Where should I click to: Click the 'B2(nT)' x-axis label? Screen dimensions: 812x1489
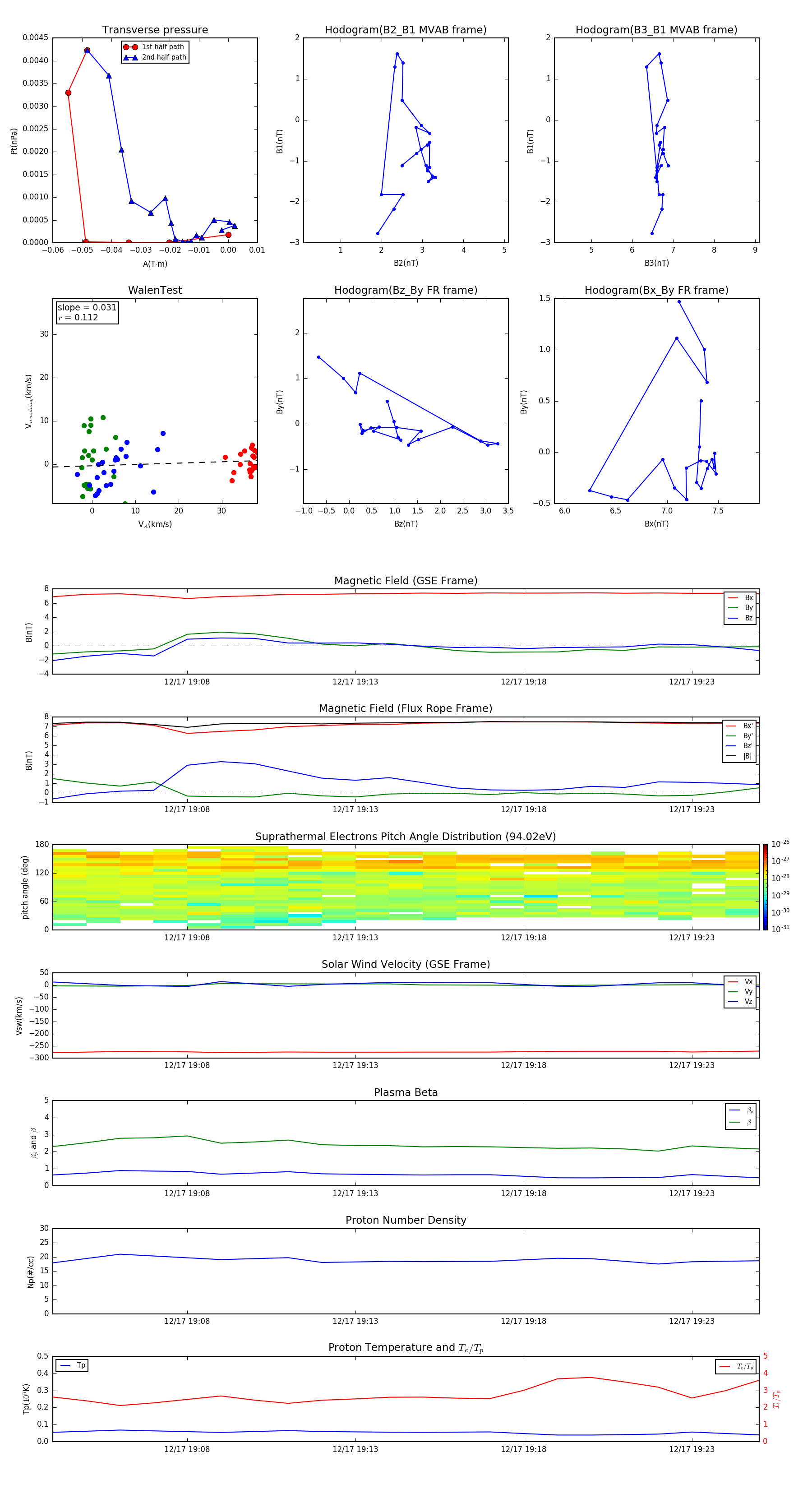(x=406, y=263)
